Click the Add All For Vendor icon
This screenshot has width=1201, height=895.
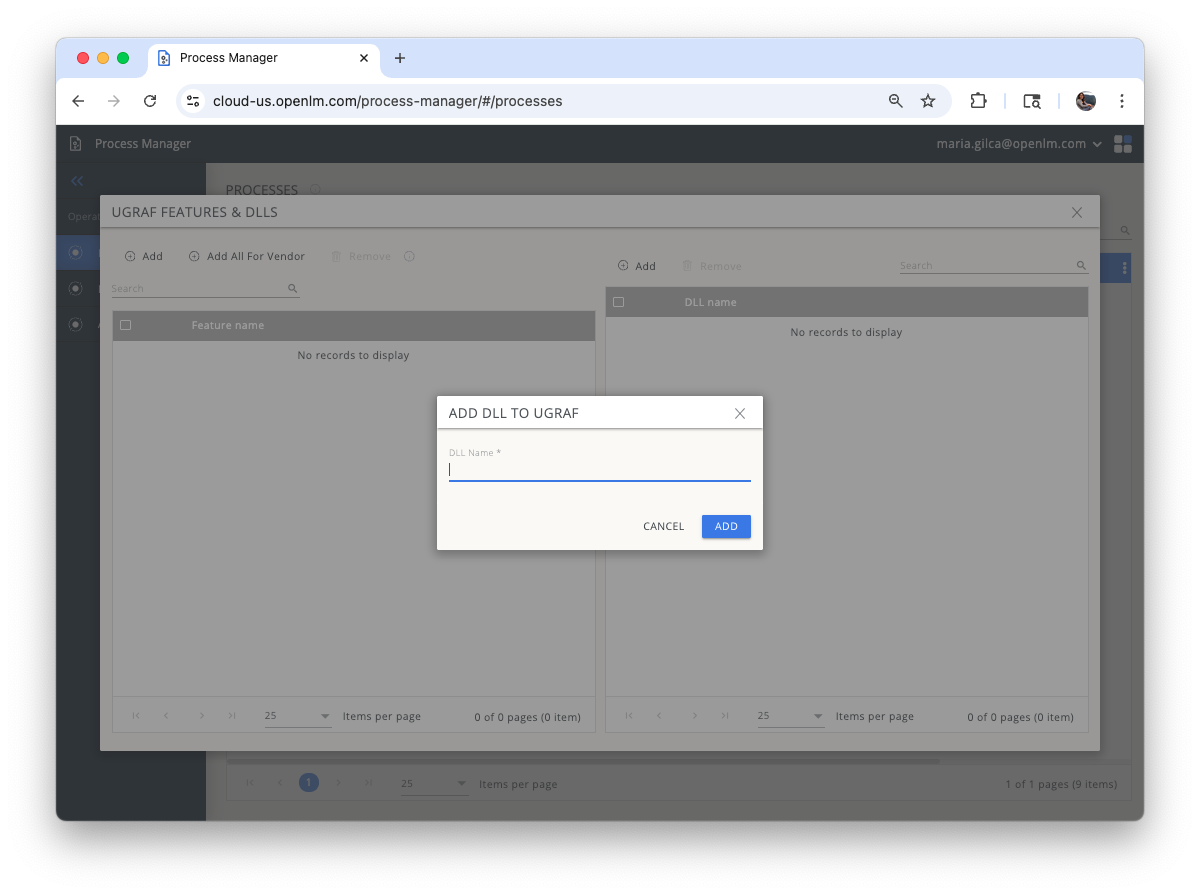192,256
